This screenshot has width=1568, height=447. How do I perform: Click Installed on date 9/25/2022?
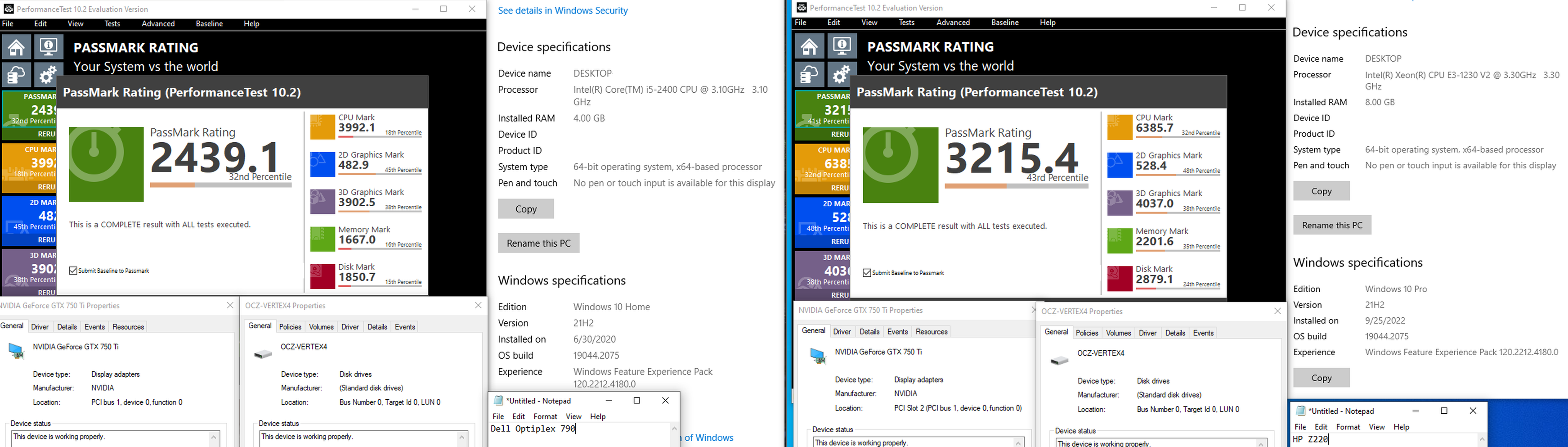pos(1385,321)
